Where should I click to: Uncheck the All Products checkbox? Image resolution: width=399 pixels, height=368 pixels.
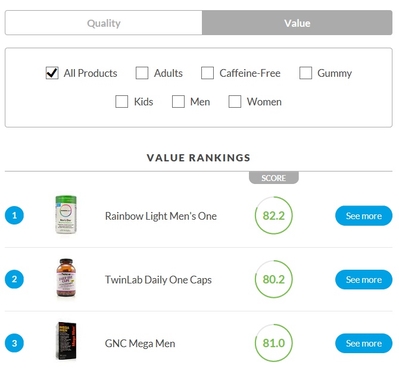pos(52,73)
